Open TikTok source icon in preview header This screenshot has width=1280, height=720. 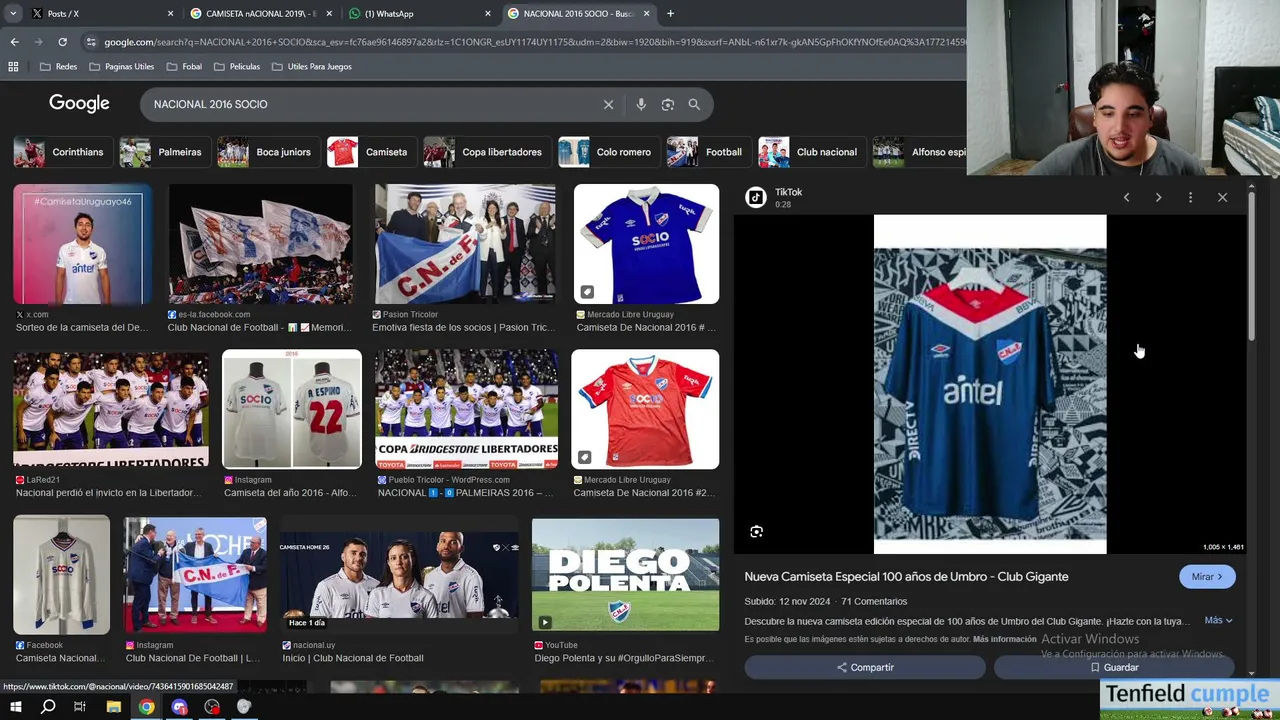(x=756, y=197)
